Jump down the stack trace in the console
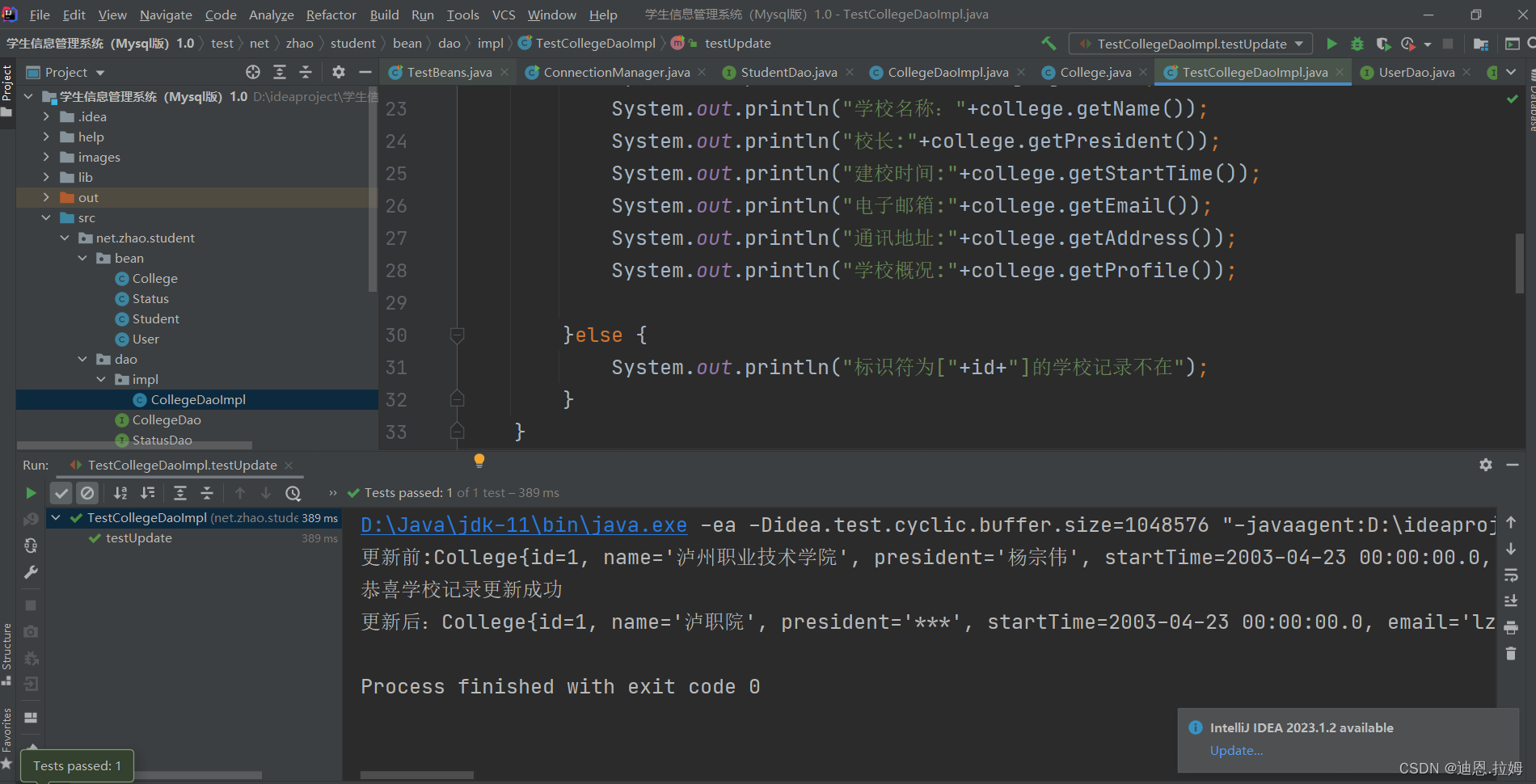Screen dimensions: 1536x784 point(1511,549)
